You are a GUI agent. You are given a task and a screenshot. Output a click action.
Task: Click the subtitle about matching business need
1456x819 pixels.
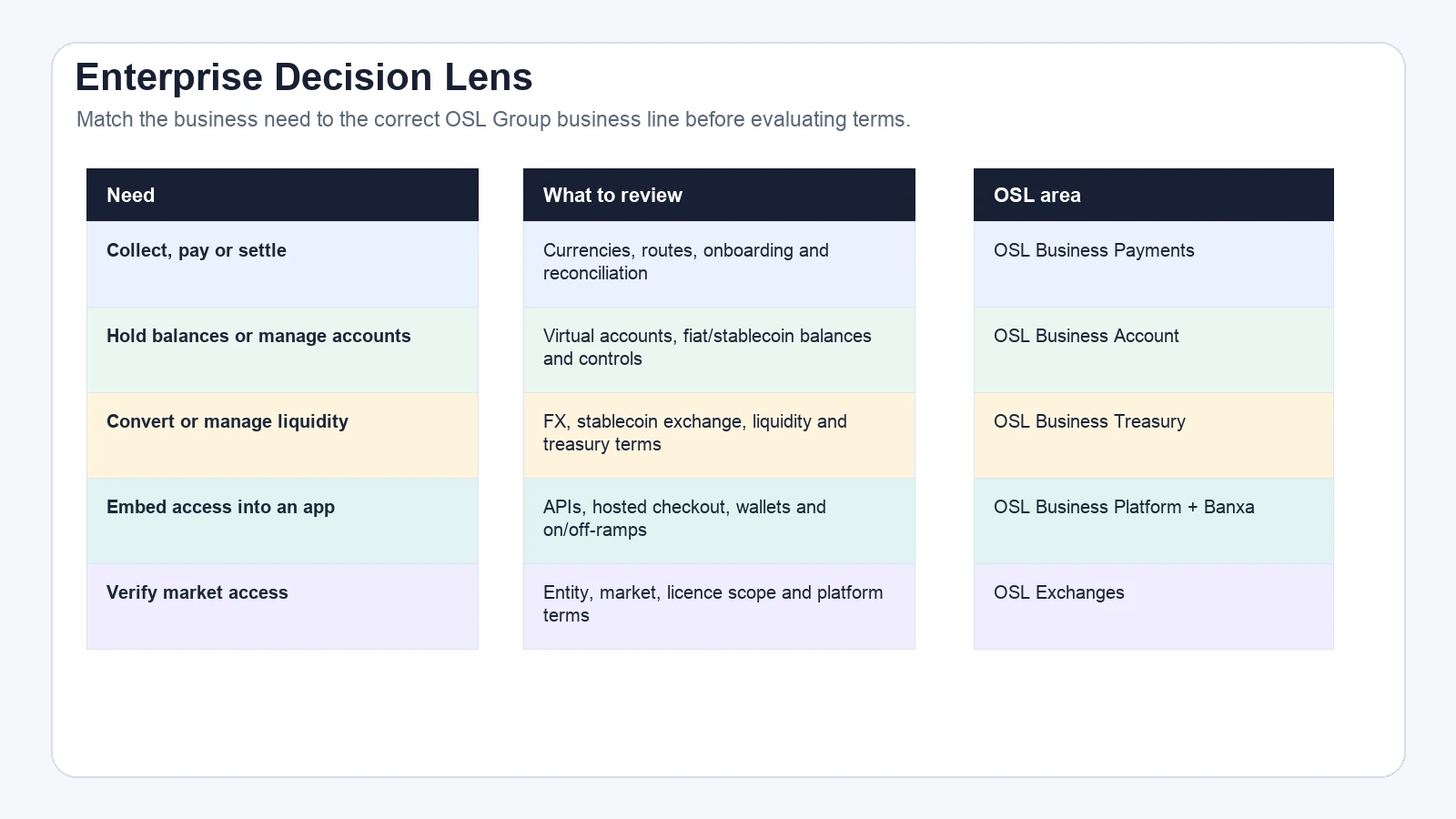493,119
